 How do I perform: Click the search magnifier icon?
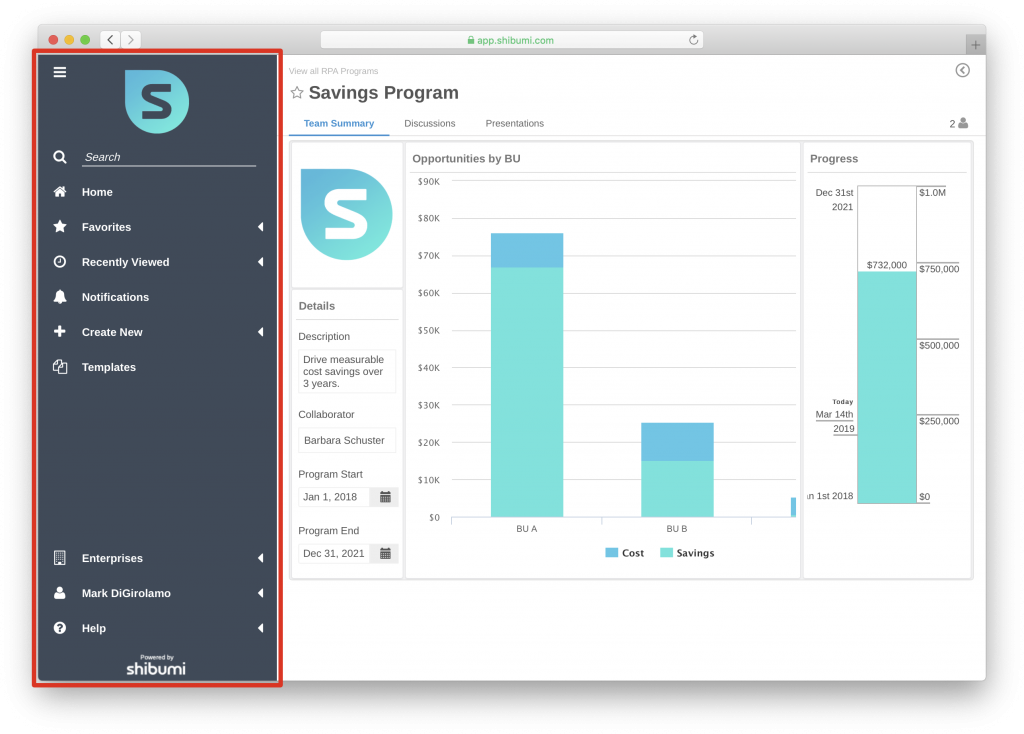click(x=60, y=157)
